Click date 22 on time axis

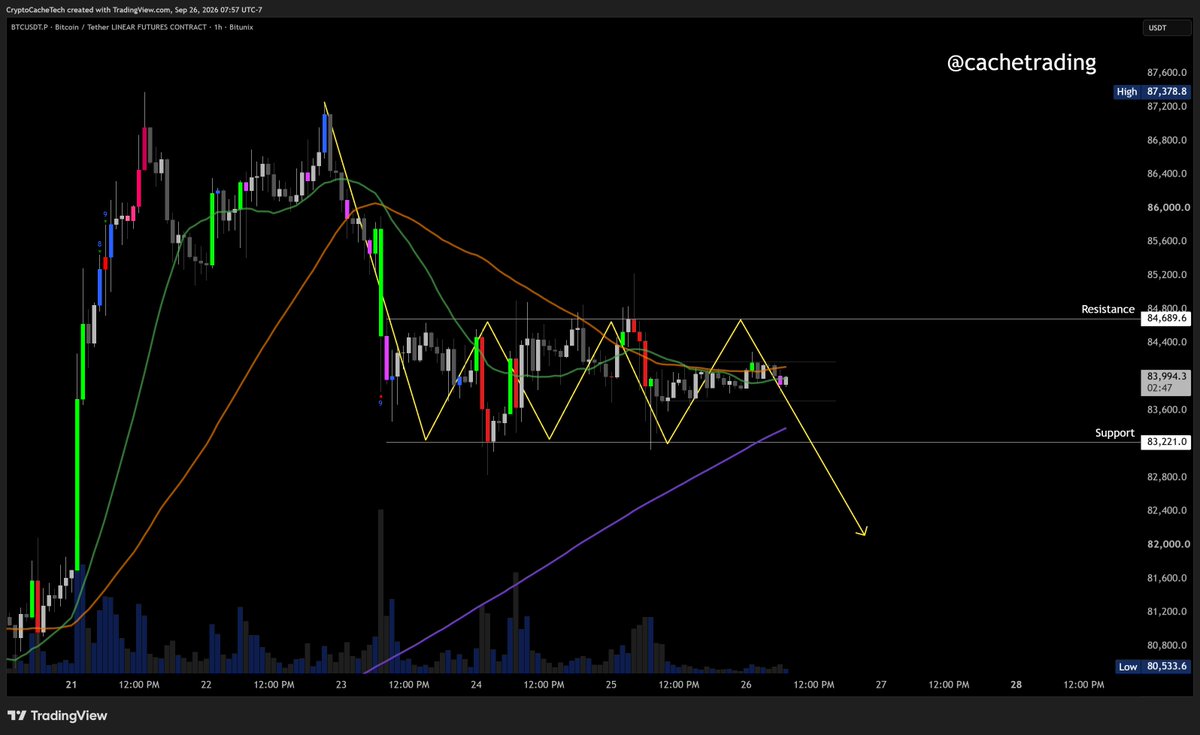206,685
